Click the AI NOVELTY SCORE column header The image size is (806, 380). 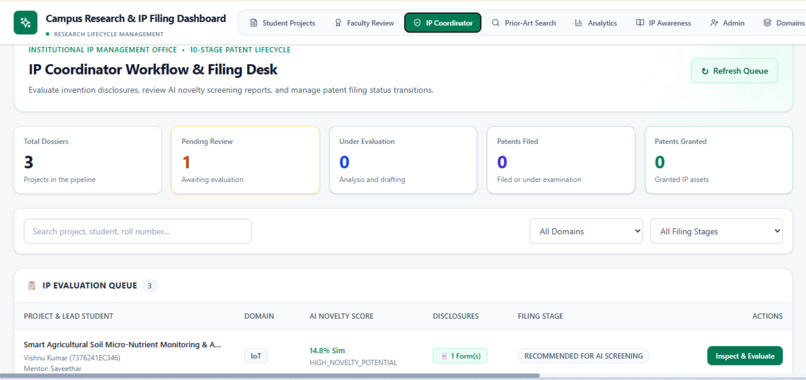[341, 316]
